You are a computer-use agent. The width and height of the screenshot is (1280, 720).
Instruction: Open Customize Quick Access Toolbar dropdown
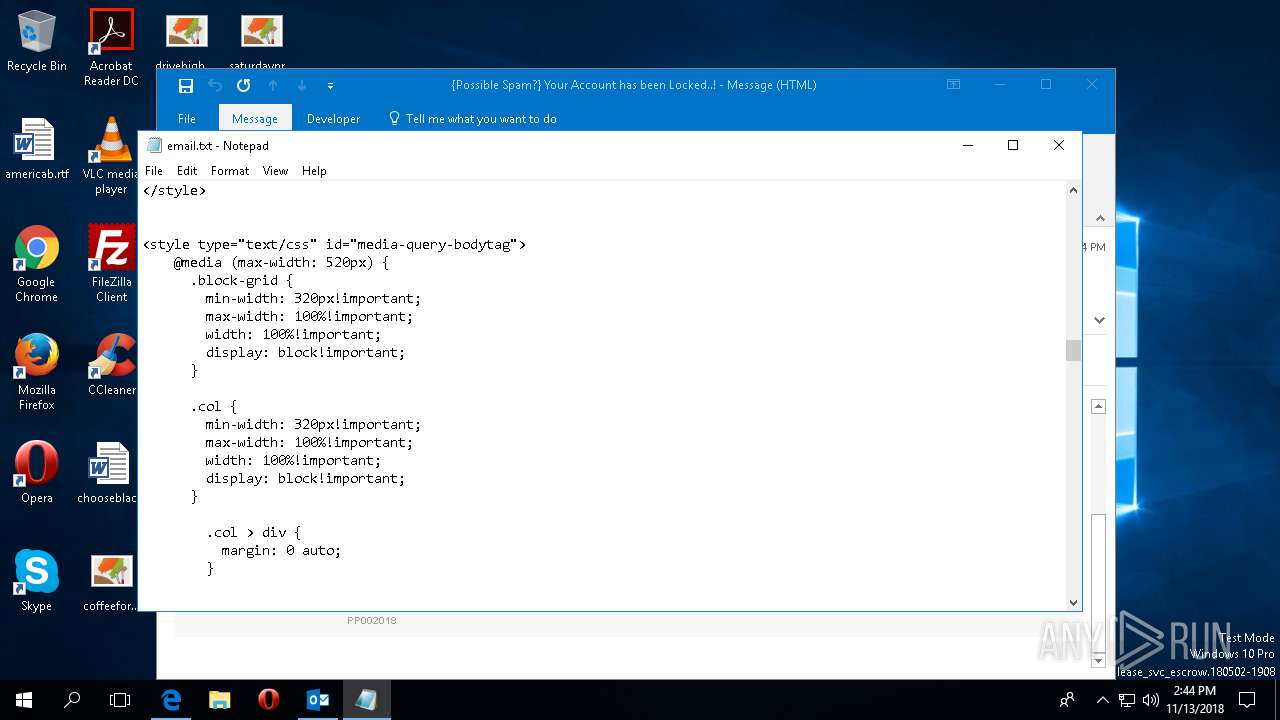(x=330, y=86)
